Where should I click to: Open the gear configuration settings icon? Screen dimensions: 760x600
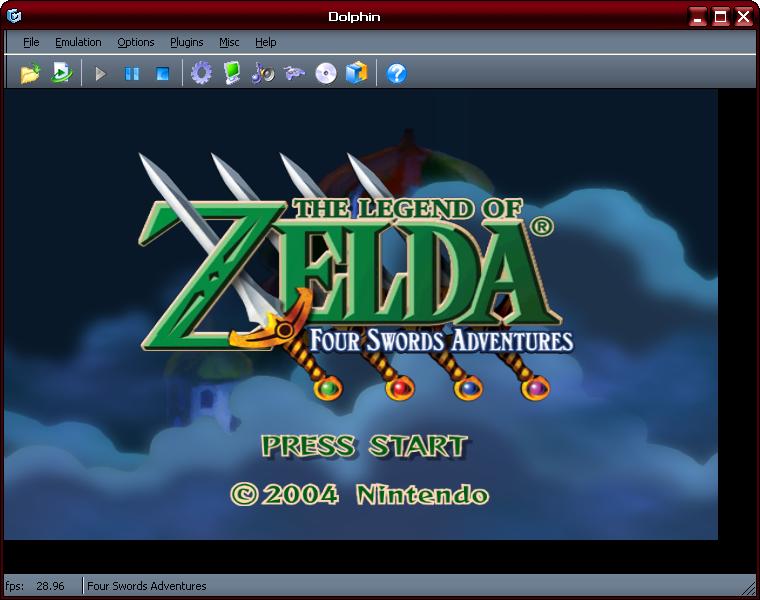click(x=201, y=73)
